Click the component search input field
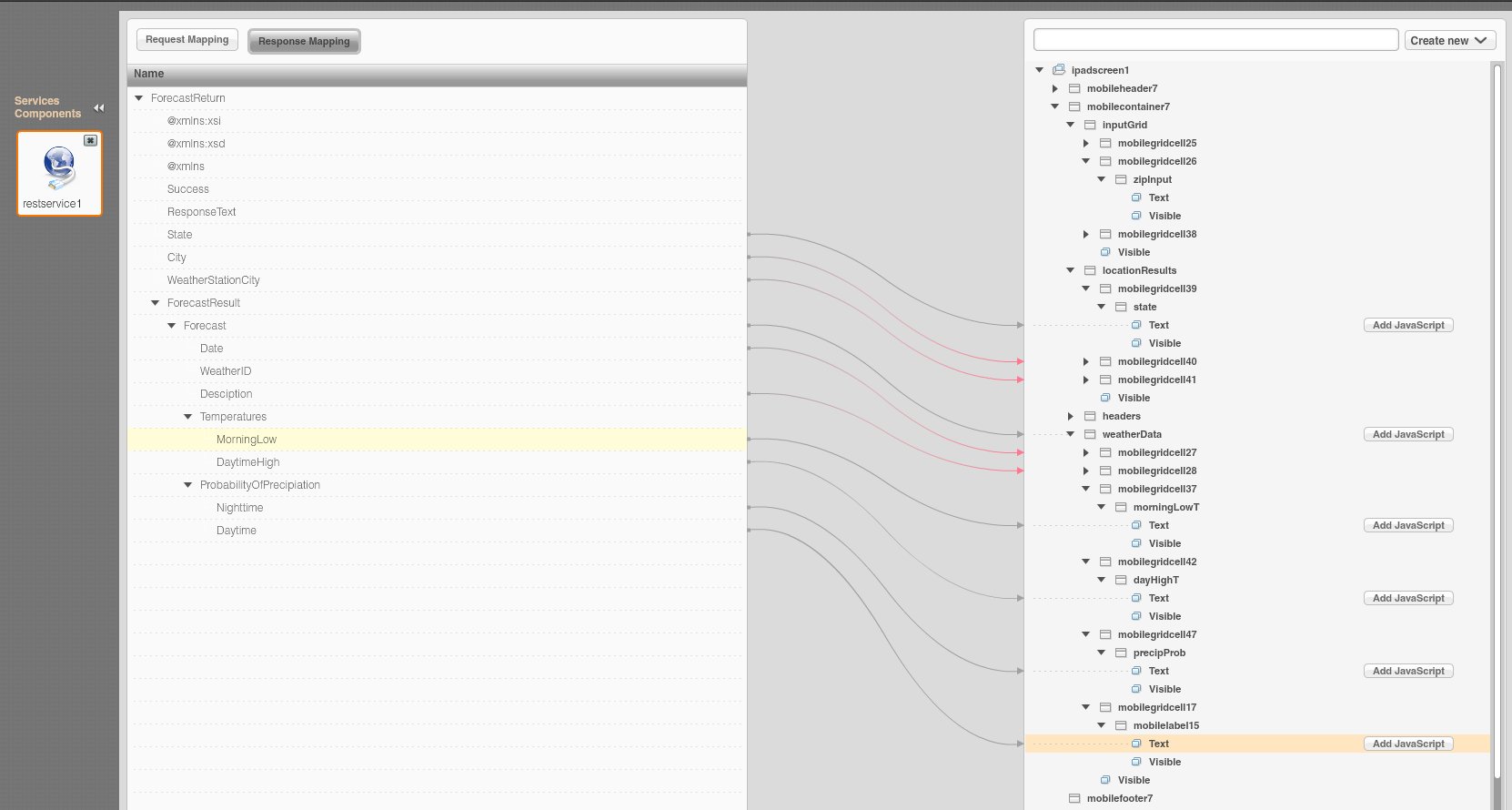 click(x=1215, y=40)
